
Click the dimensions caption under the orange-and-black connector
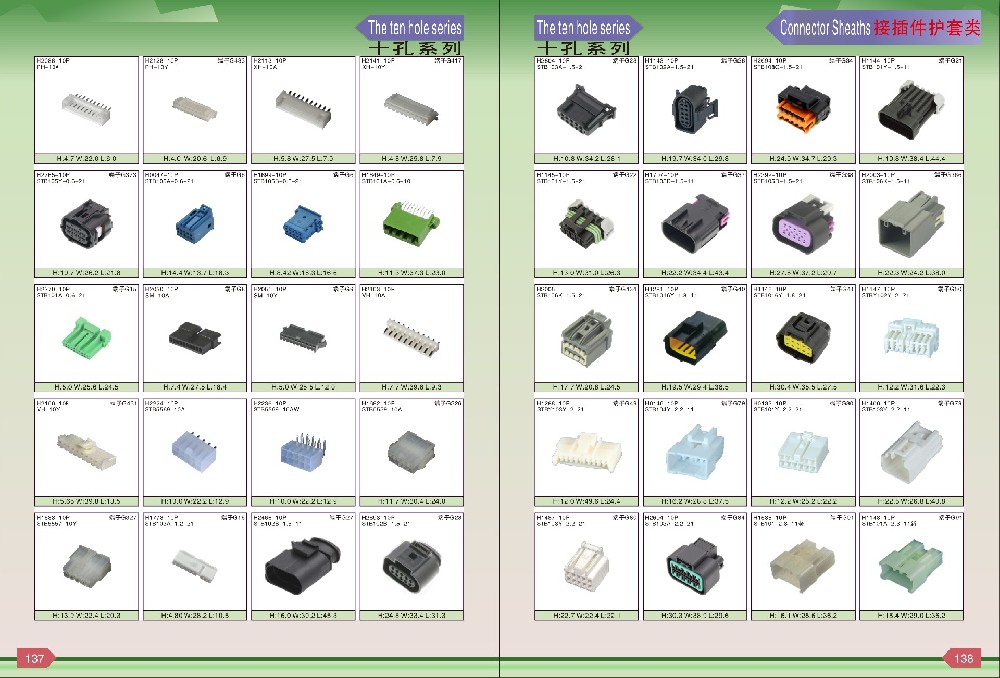[x=803, y=158]
